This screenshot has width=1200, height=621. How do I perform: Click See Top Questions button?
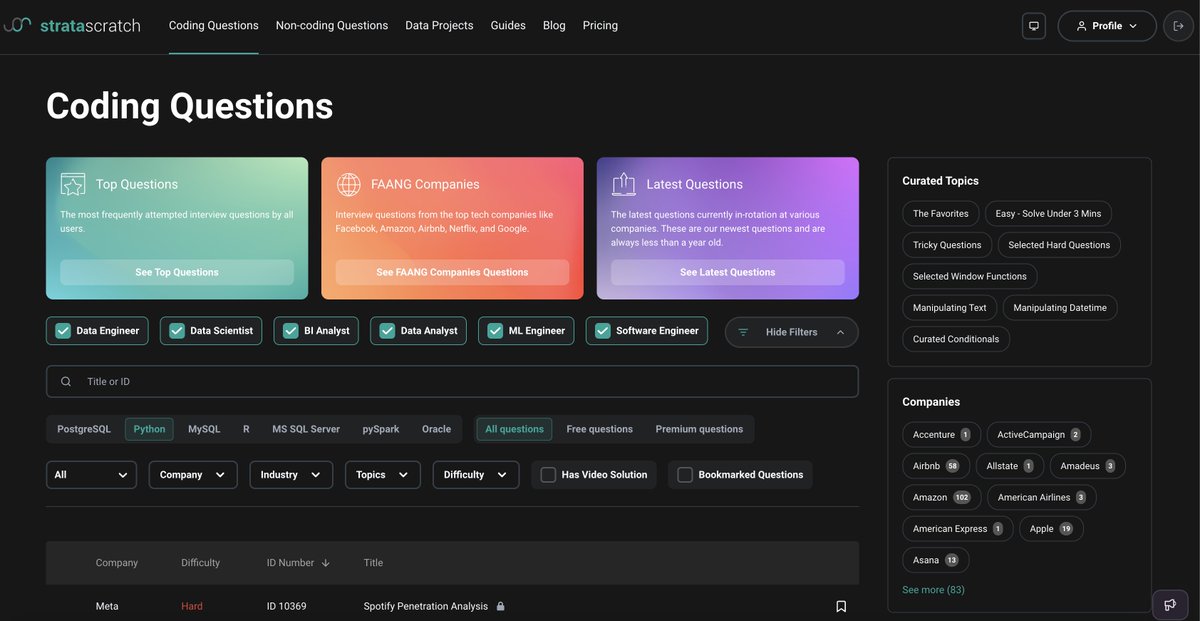tap(177, 272)
